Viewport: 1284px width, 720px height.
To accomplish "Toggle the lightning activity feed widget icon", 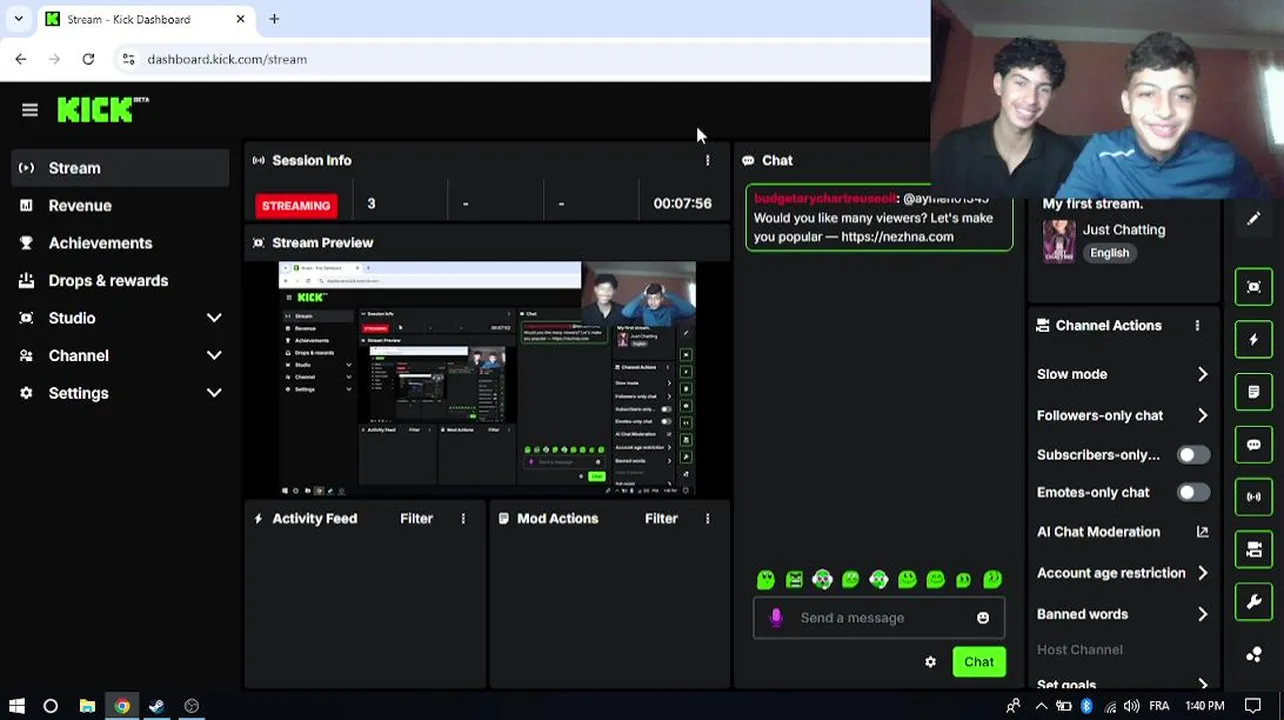I will point(1254,340).
